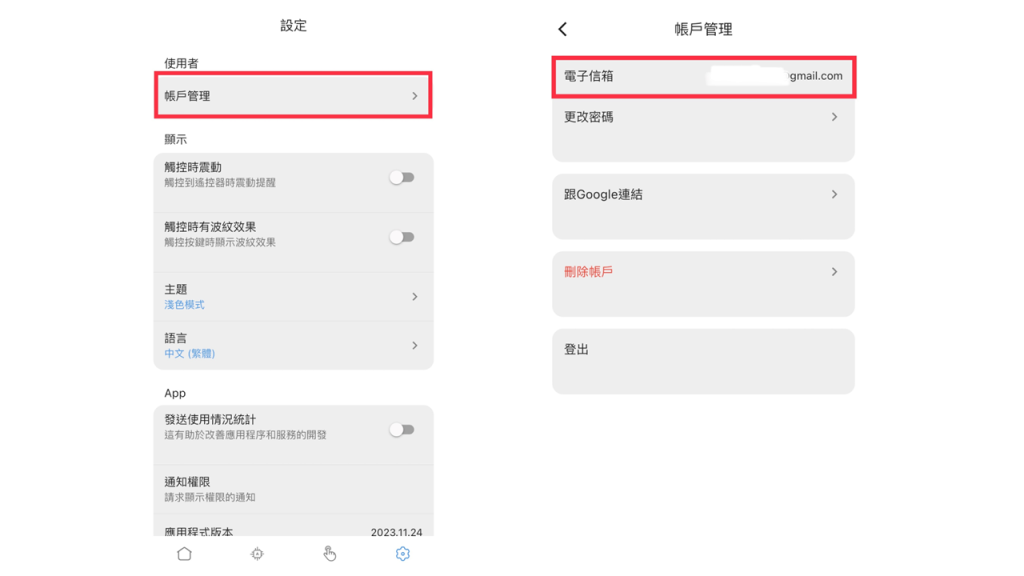The height and width of the screenshot is (576, 1024).
Task: Open the 刪除帳戶 row chevron
Action: 834,272
